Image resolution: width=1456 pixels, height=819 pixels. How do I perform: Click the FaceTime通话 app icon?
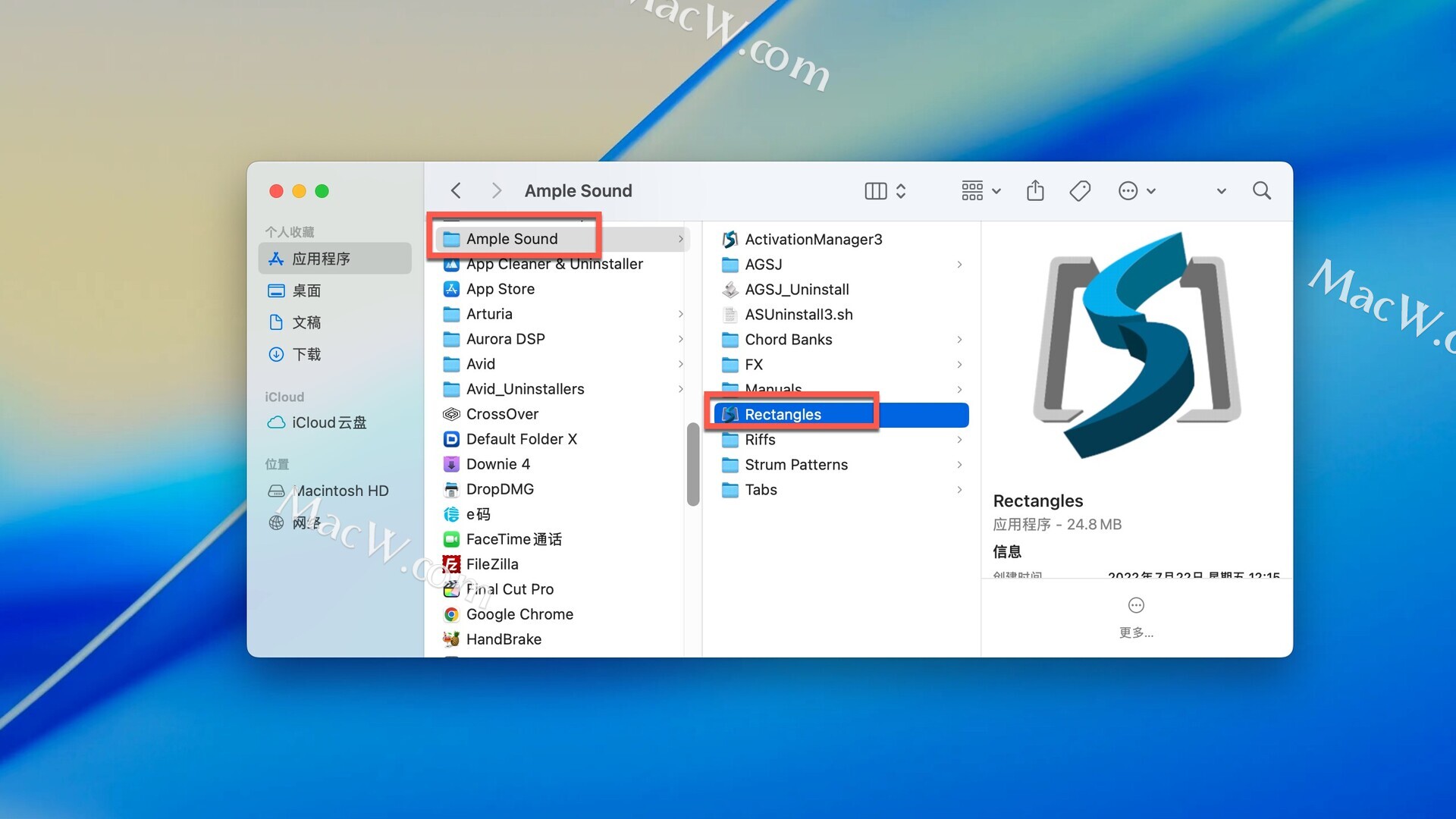click(451, 539)
